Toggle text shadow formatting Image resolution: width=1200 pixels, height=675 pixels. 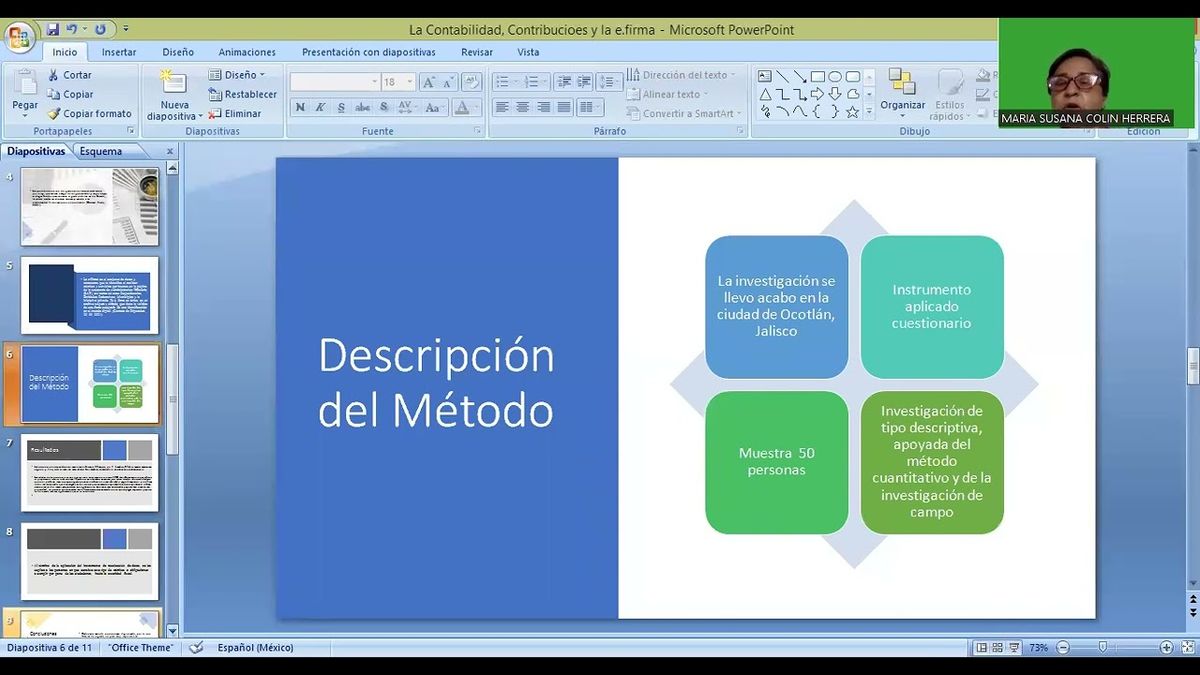(x=384, y=107)
